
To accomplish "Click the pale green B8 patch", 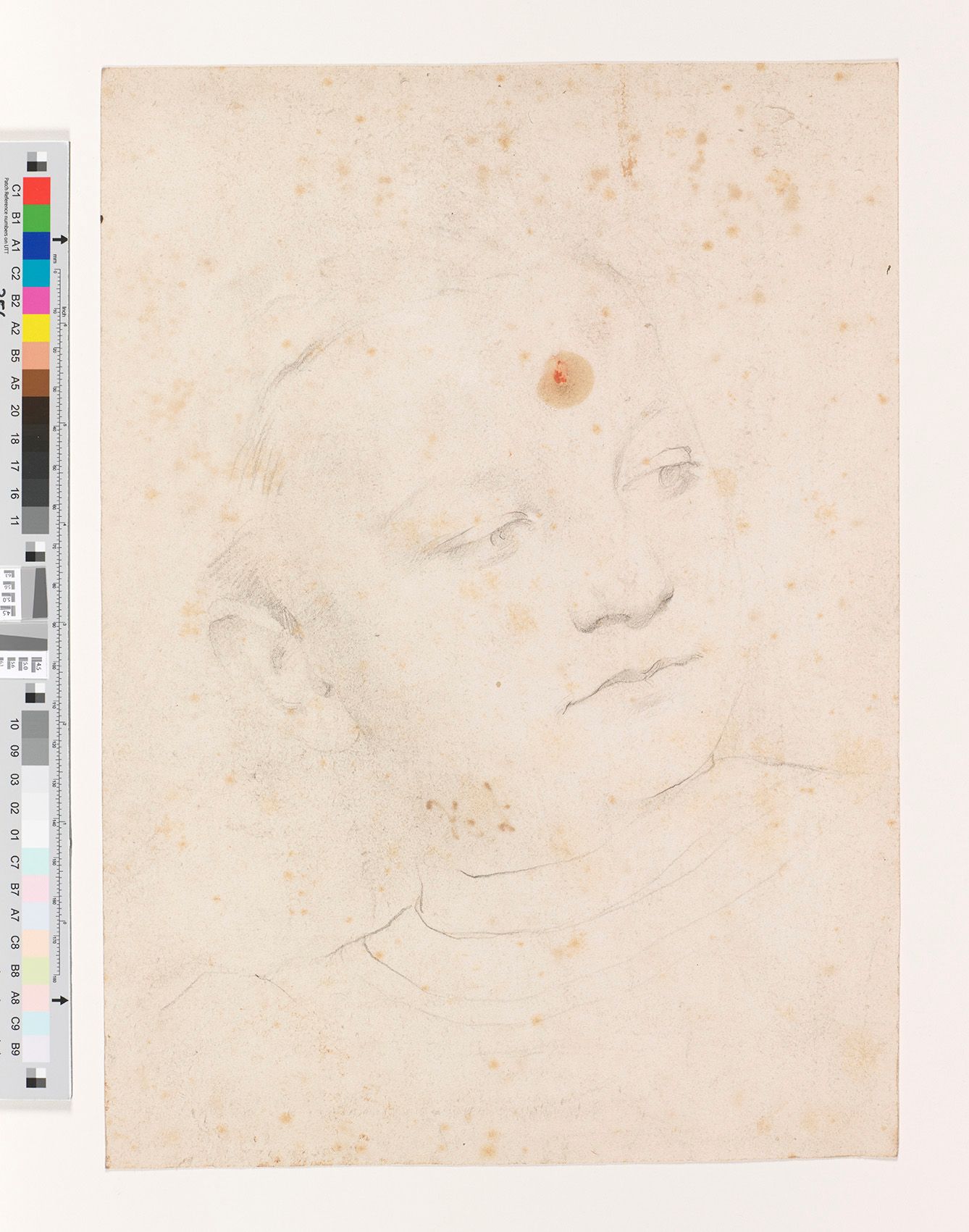I will (x=36, y=972).
